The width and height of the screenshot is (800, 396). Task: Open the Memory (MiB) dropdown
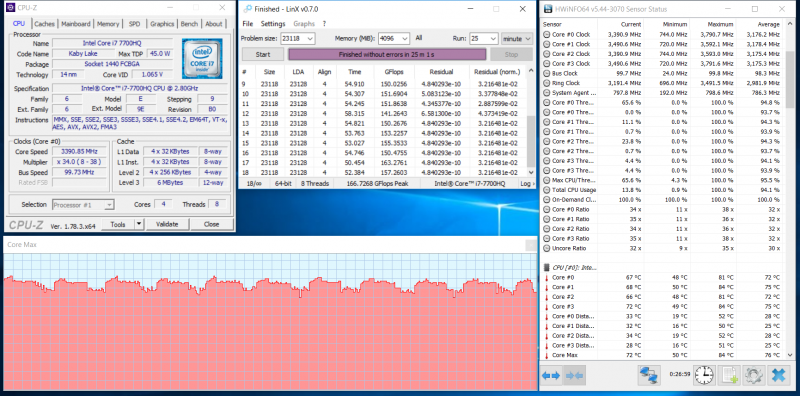point(394,39)
